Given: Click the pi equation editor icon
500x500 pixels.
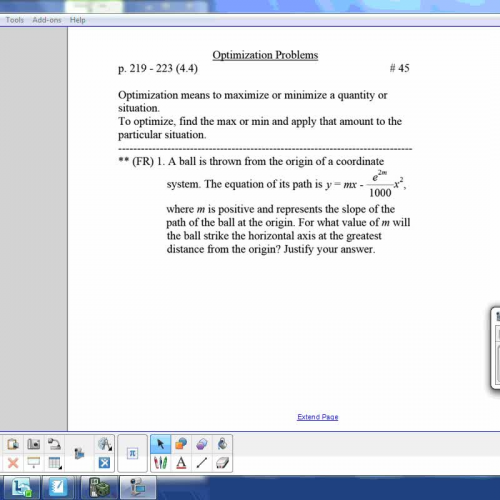Looking at the screenshot, I should 132,453.
